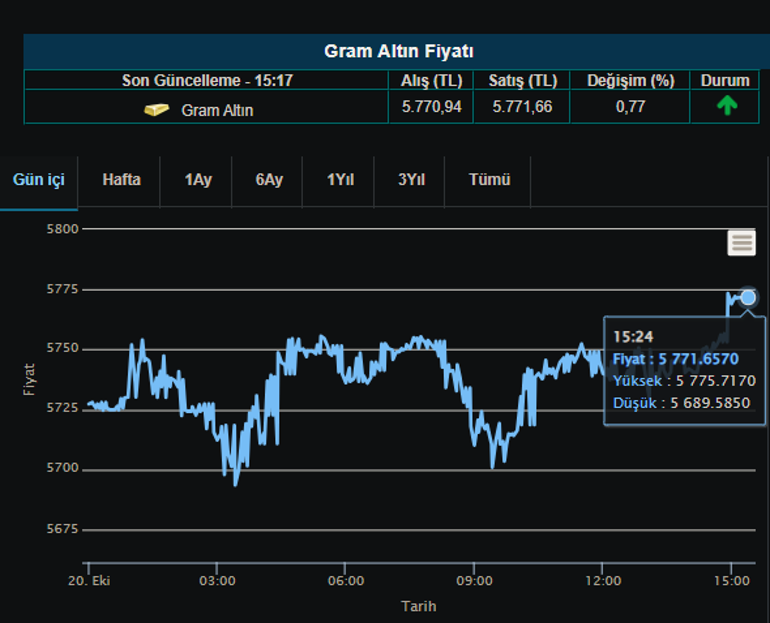Click the Gram Altın Fiyatı title bar
770x623 pixels.
pyautogui.click(x=398, y=51)
